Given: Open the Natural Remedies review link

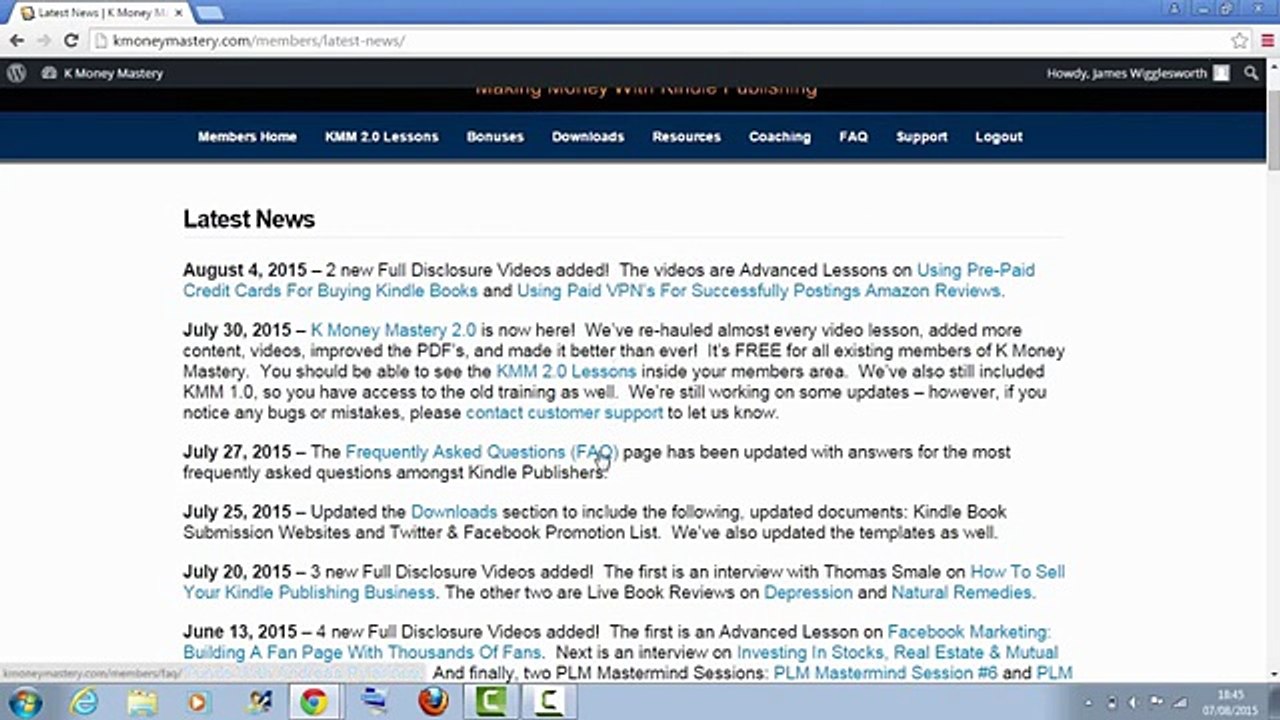Looking at the screenshot, I should [x=961, y=592].
